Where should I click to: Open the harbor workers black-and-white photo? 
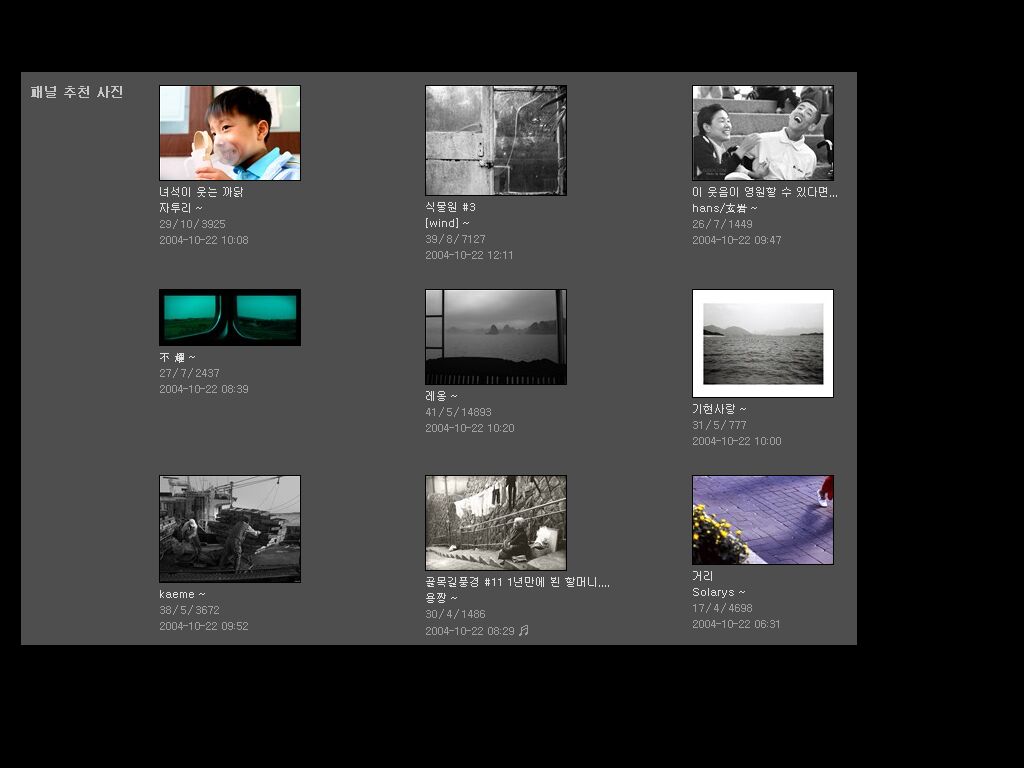229,528
